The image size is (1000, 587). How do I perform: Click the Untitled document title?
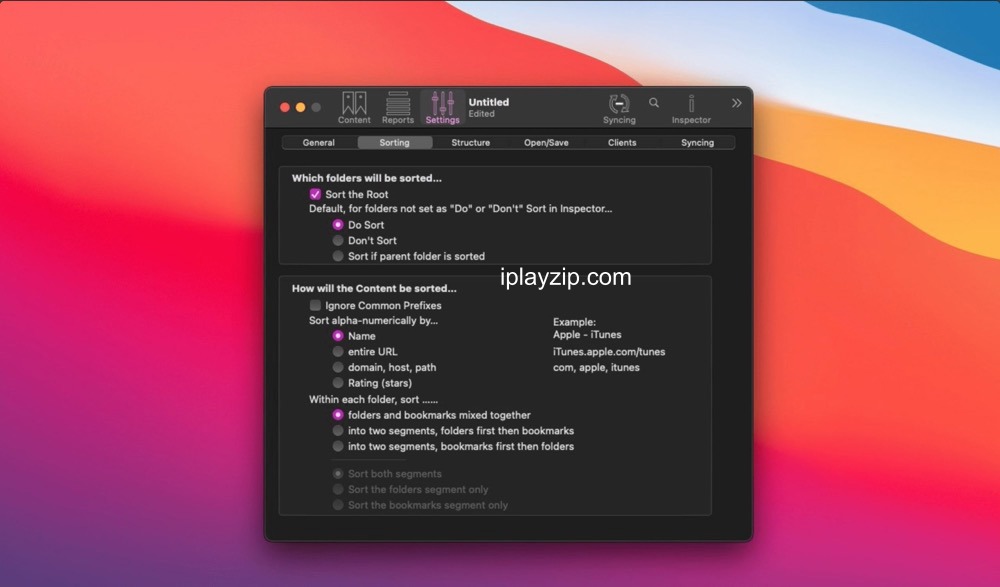[x=489, y=102]
